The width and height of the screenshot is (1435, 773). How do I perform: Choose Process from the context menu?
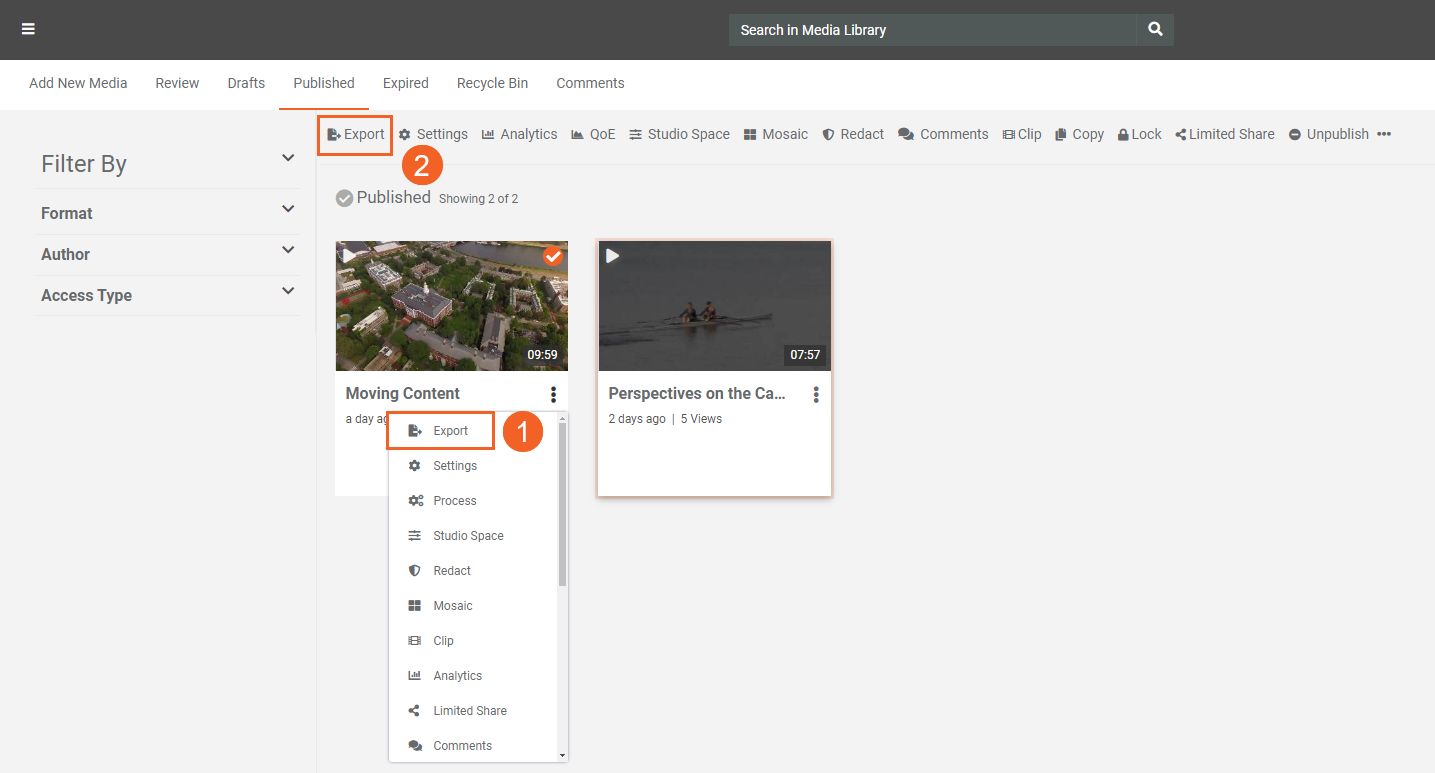(x=454, y=501)
